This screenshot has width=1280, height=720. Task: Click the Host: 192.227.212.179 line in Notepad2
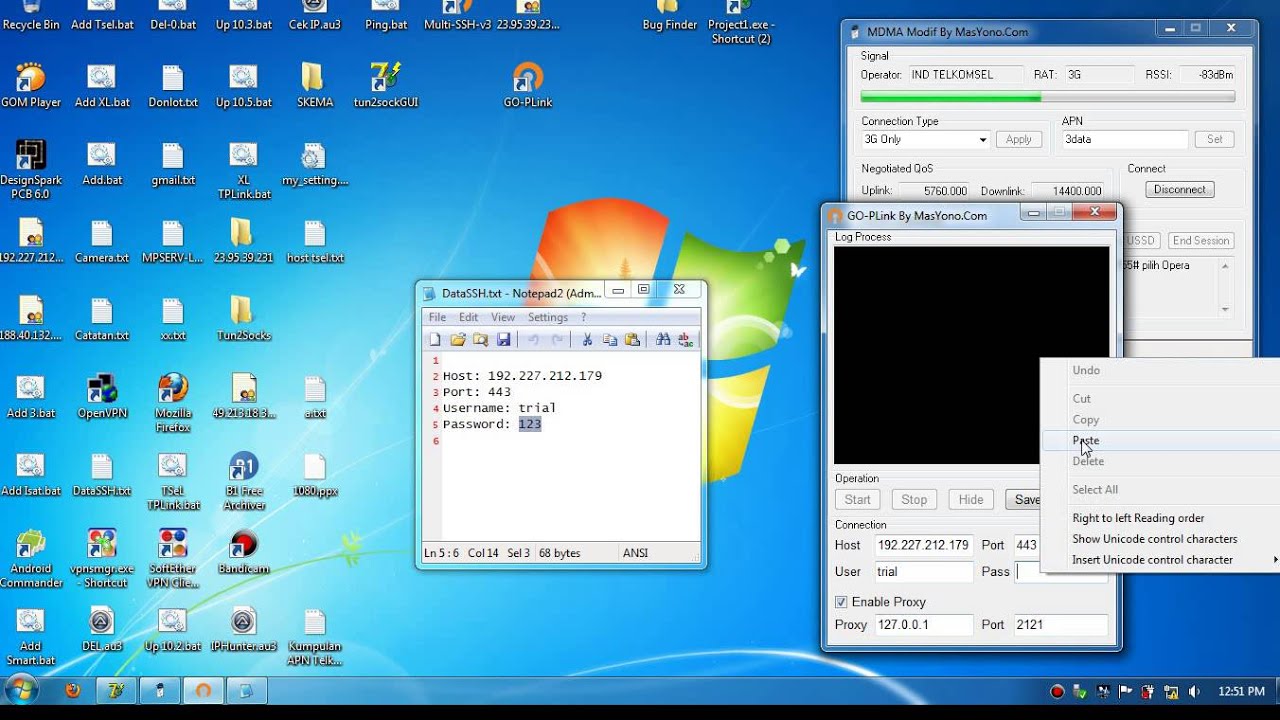point(522,376)
